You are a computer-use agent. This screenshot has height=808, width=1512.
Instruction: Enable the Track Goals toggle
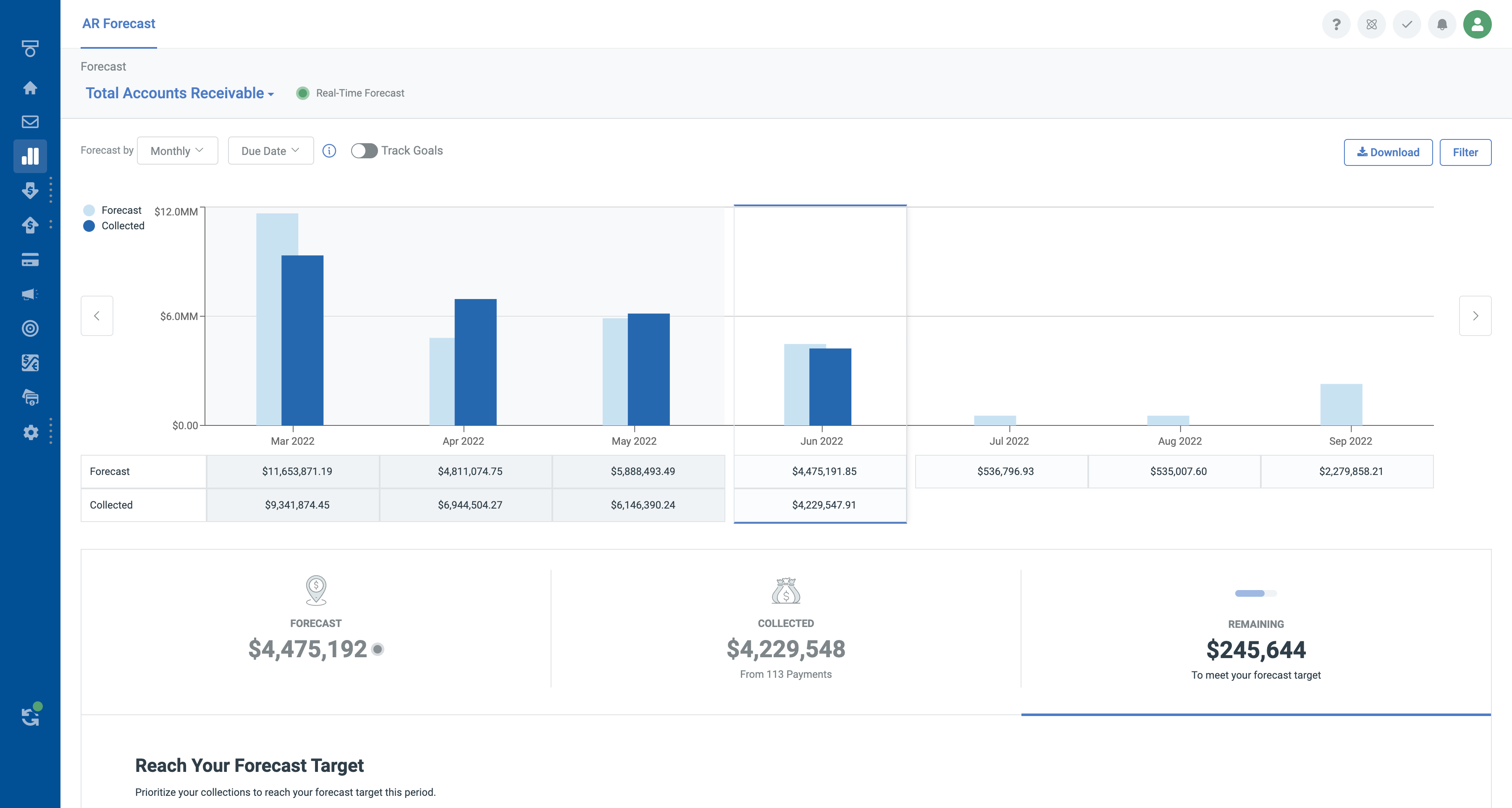coord(364,151)
